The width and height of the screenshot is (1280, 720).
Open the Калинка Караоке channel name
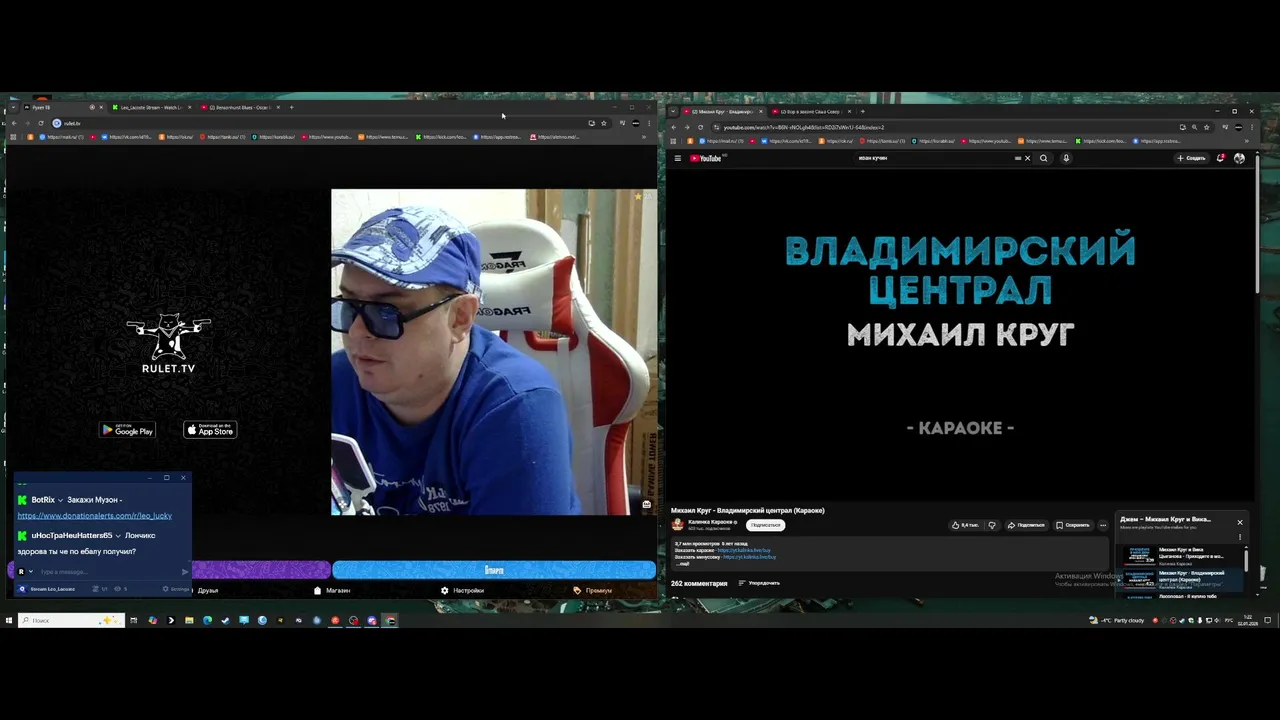(709, 522)
